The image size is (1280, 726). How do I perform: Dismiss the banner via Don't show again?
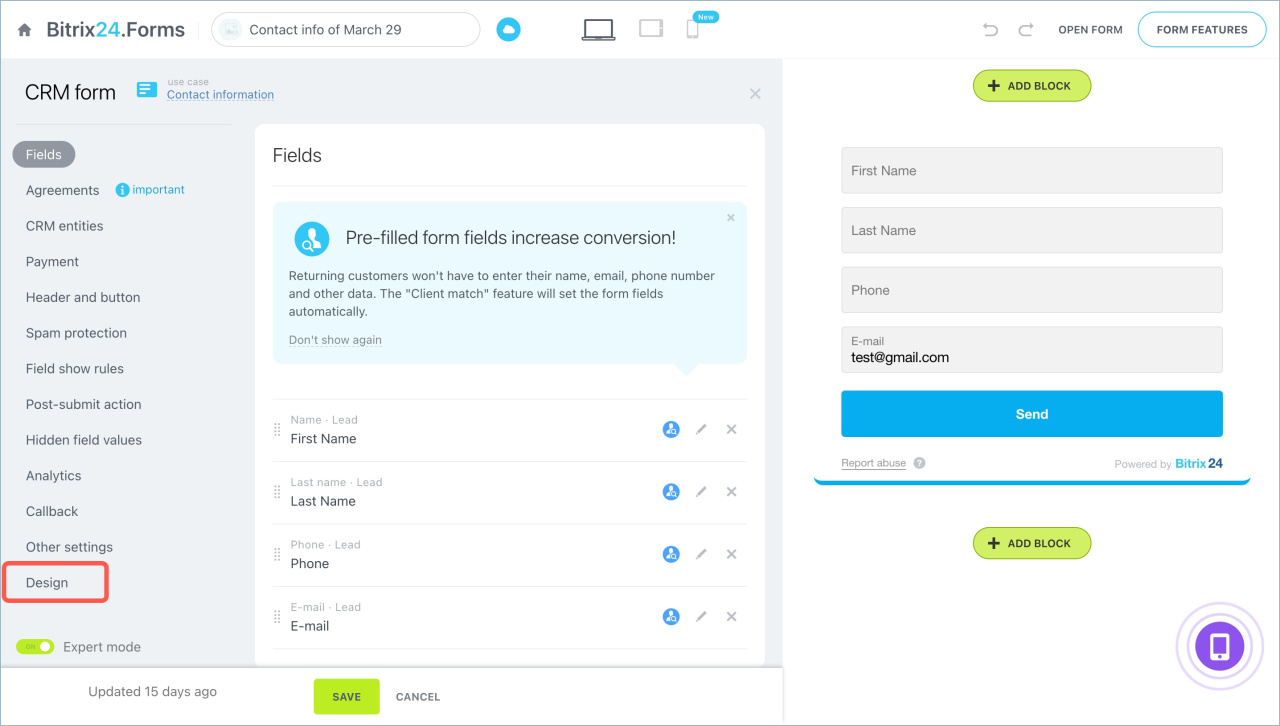pyautogui.click(x=335, y=340)
